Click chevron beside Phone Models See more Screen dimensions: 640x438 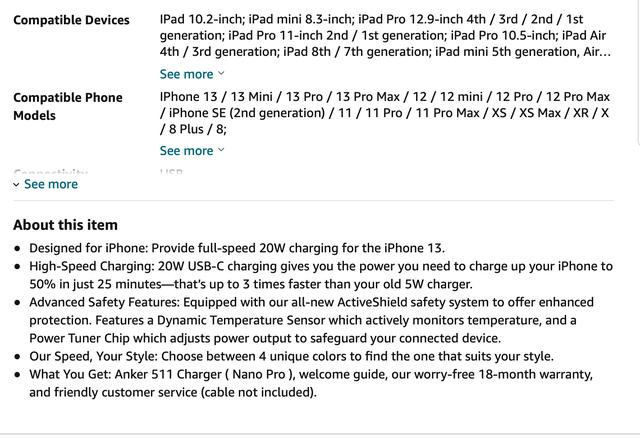(222, 151)
